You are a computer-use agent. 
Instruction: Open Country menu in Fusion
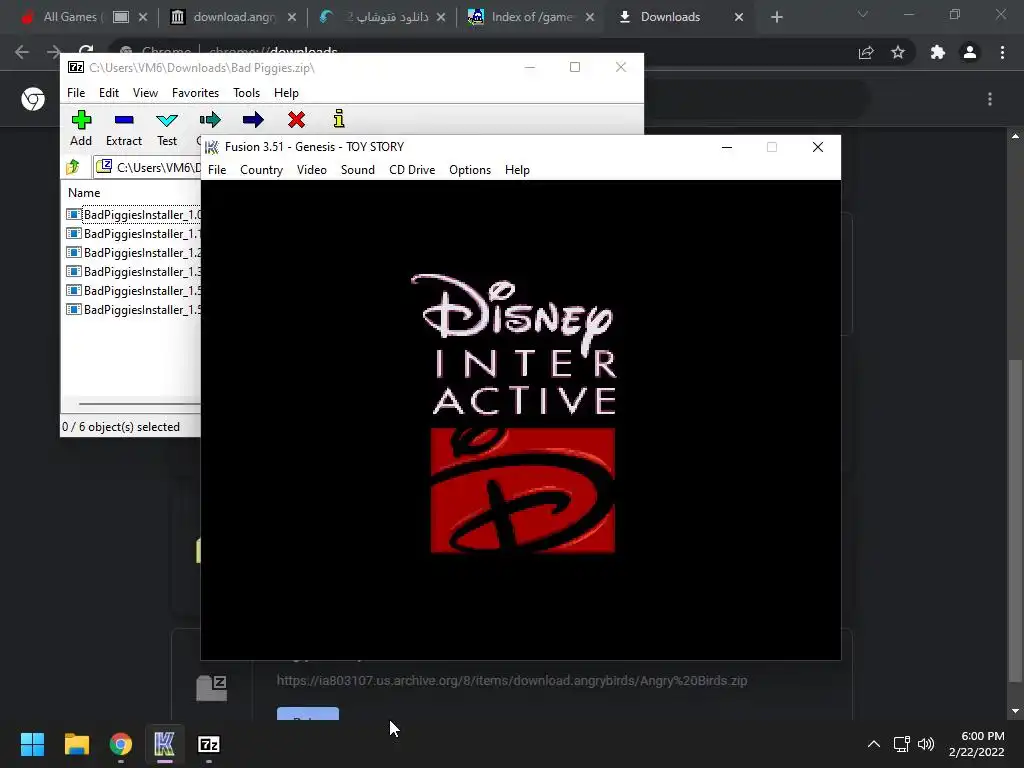(x=261, y=170)
